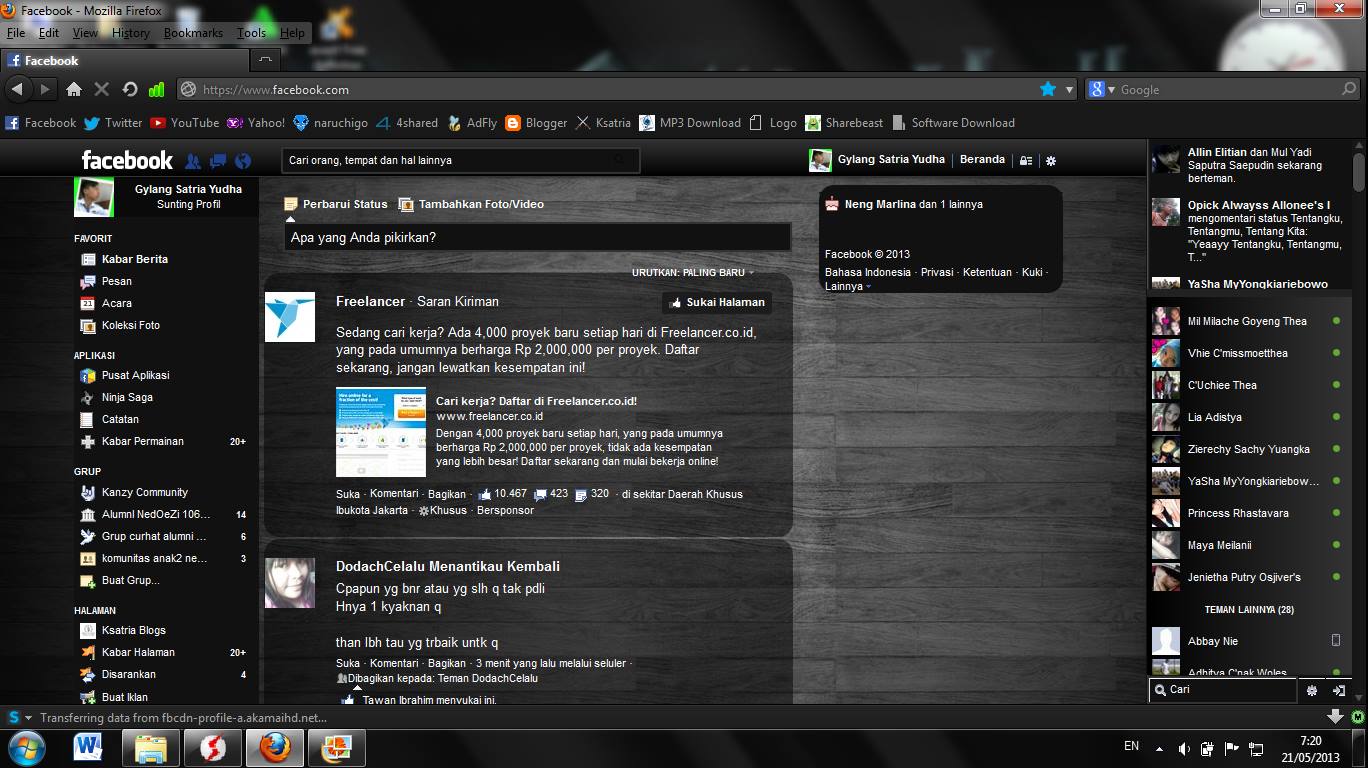
Task: Open chat options gear icon
Action: (x=1312, y=690)
